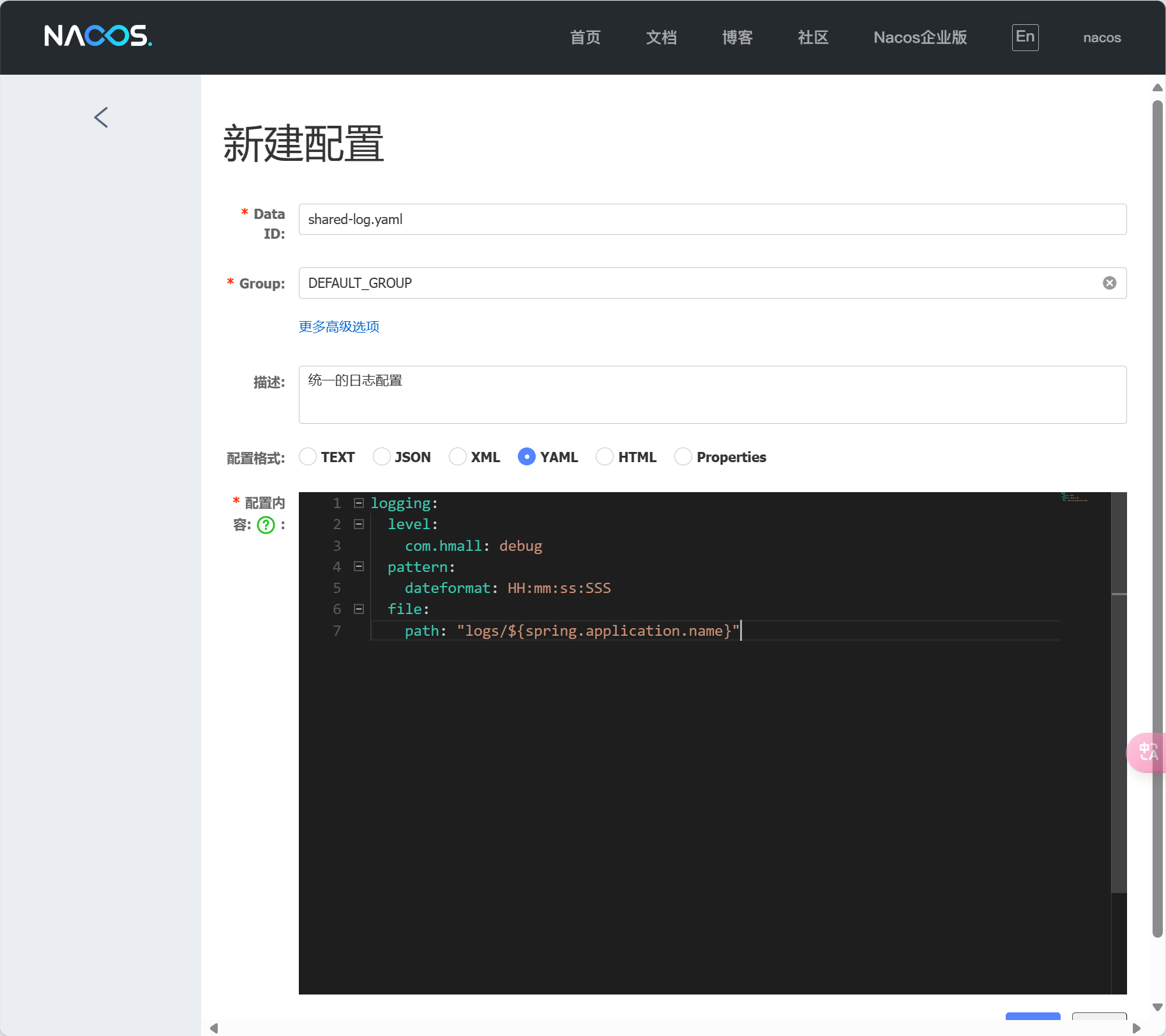Screen dimensions: 1166x1036
Task: Select the TEXT format radio button
Action: pos(308,457)
